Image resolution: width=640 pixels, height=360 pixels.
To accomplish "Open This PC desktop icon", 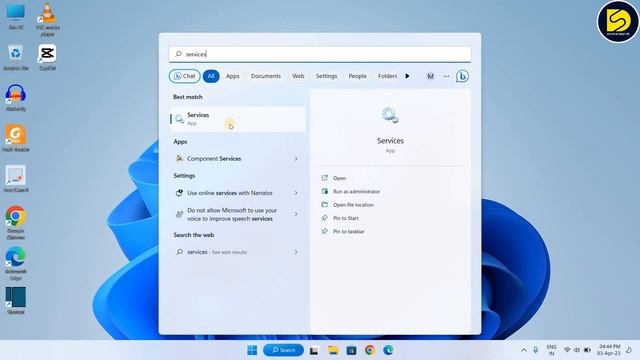I will 16,16.
